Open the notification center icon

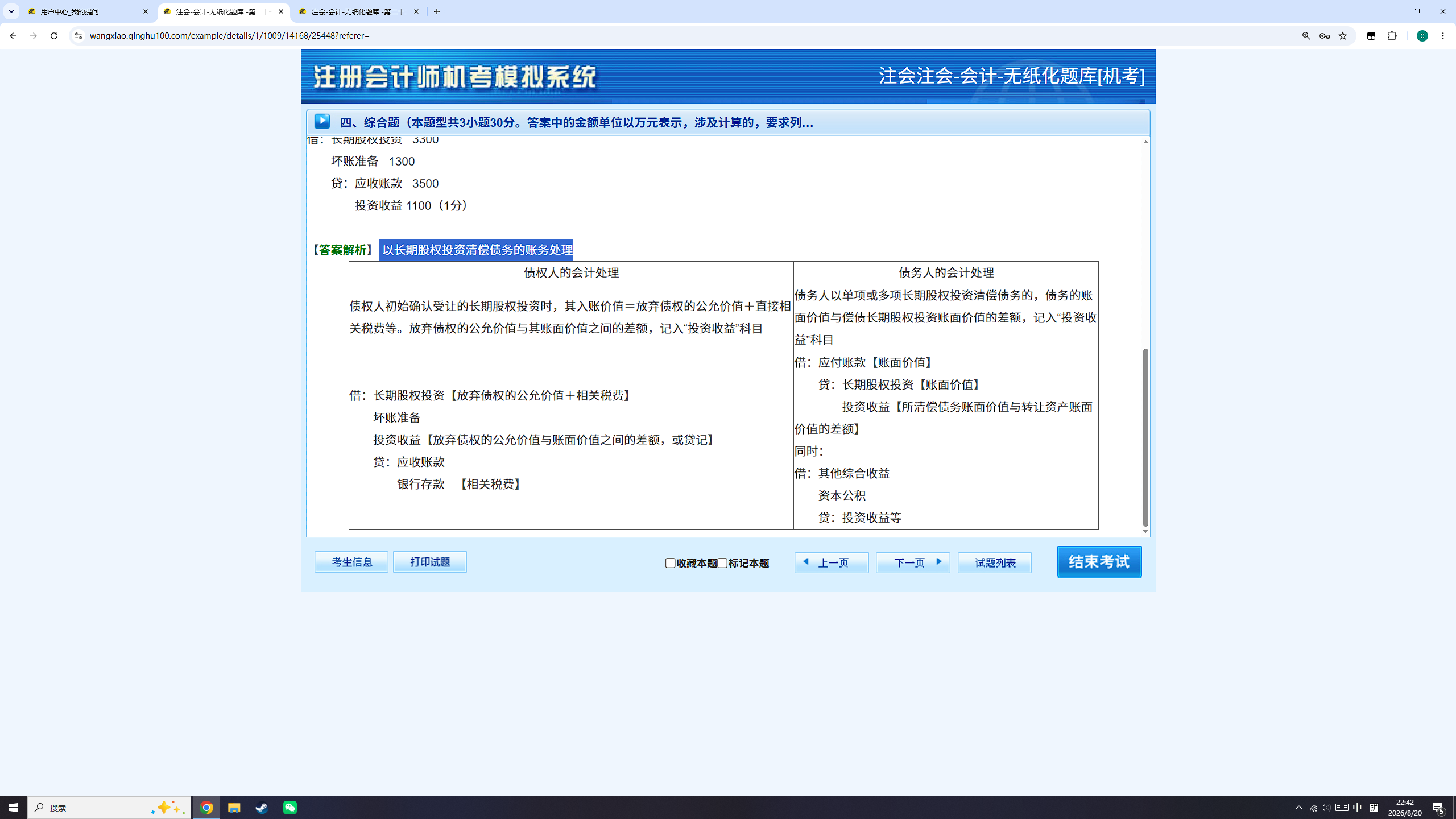click(1438, 808)
